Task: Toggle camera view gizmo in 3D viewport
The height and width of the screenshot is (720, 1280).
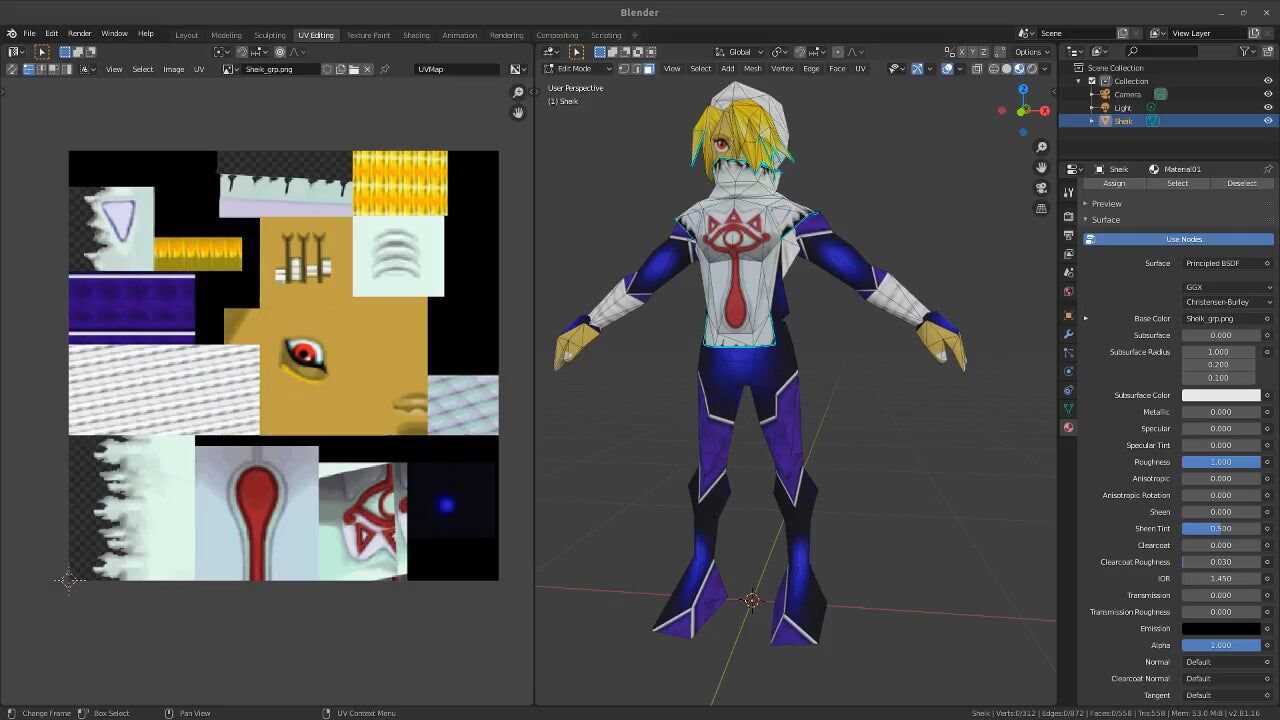Action: (x=1041, y=189)
